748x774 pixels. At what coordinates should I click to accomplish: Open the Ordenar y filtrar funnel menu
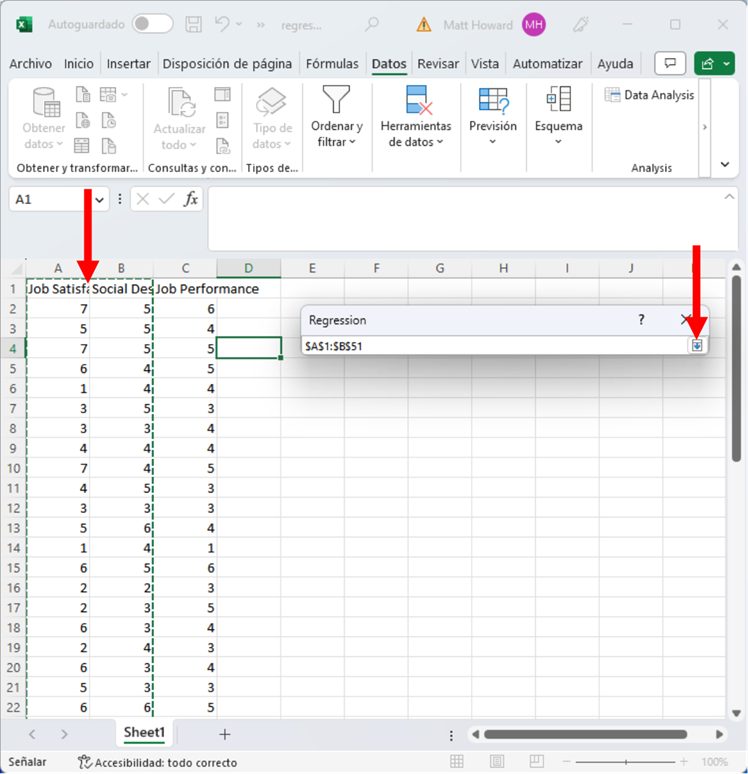(x=336, y=118)
